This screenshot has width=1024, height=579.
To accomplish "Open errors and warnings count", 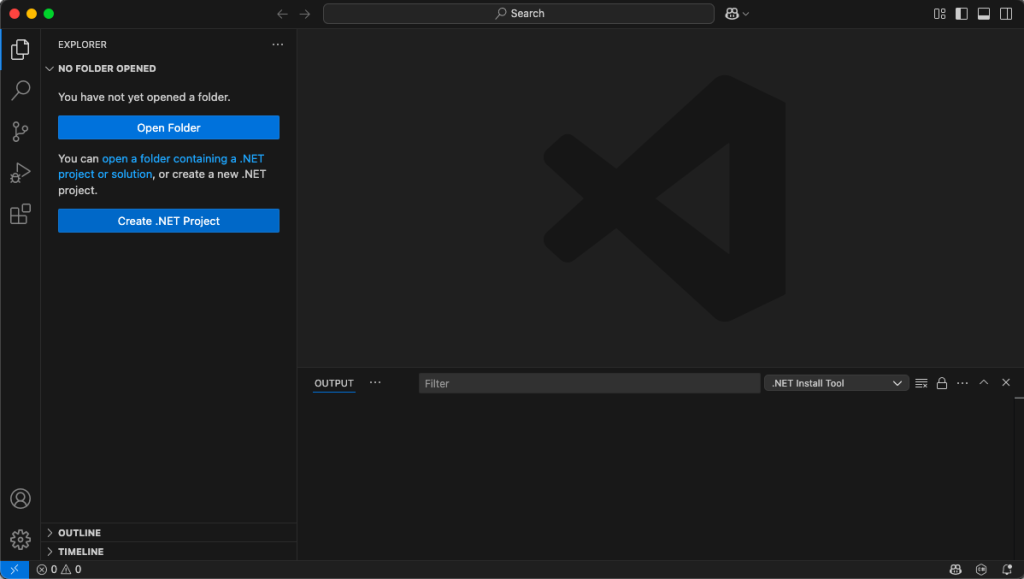I will coord(59,570).
